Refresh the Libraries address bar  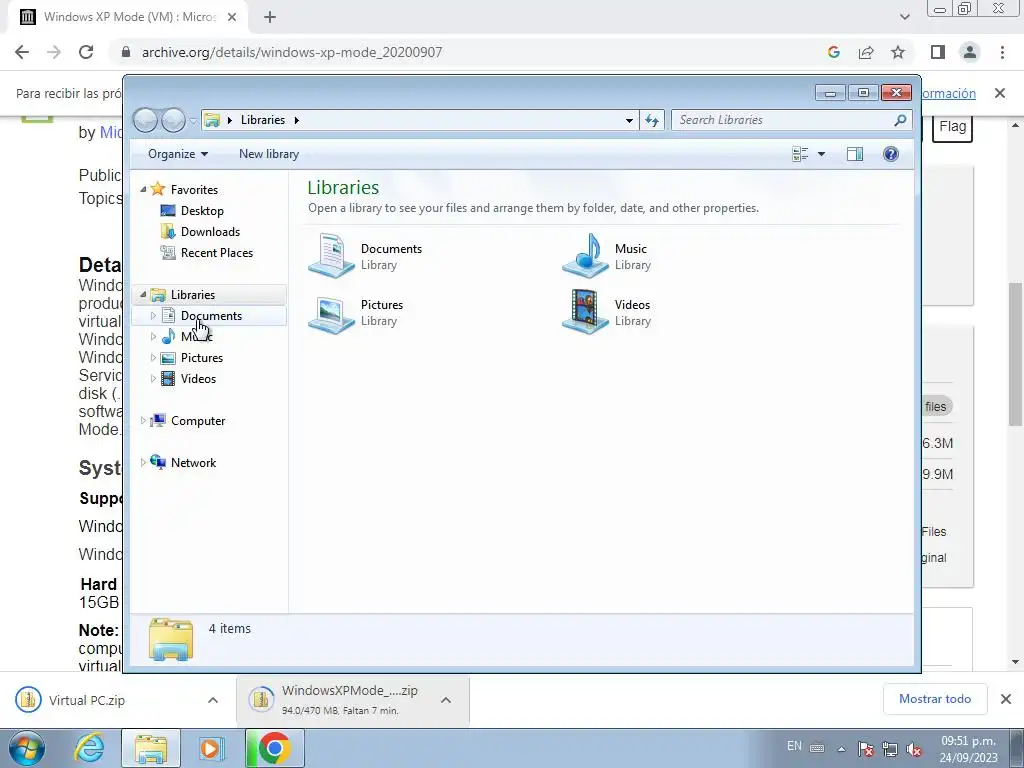pyautogui.click(x=652, y=120)
